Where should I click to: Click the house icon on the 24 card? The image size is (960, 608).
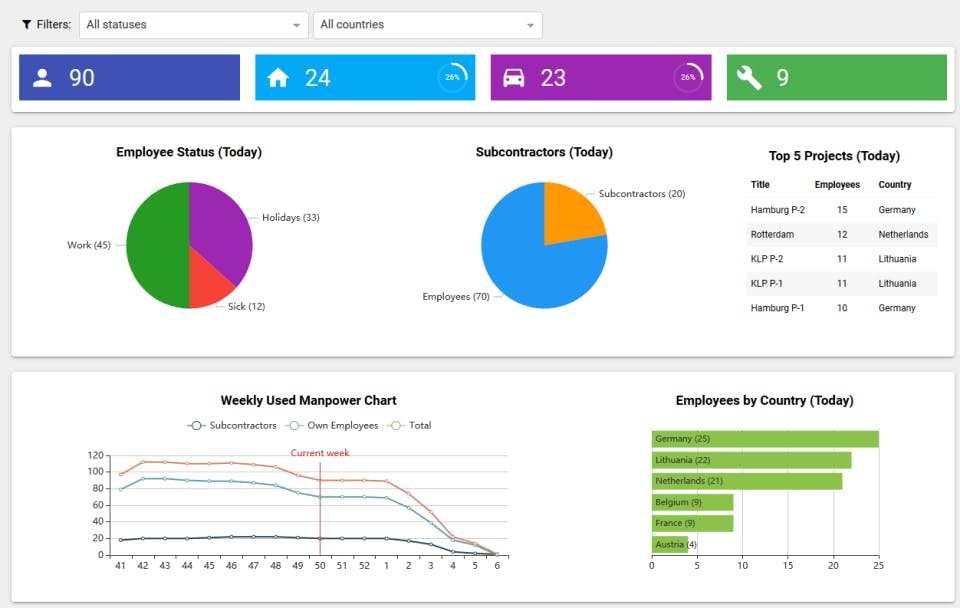(x=278, y=78)
